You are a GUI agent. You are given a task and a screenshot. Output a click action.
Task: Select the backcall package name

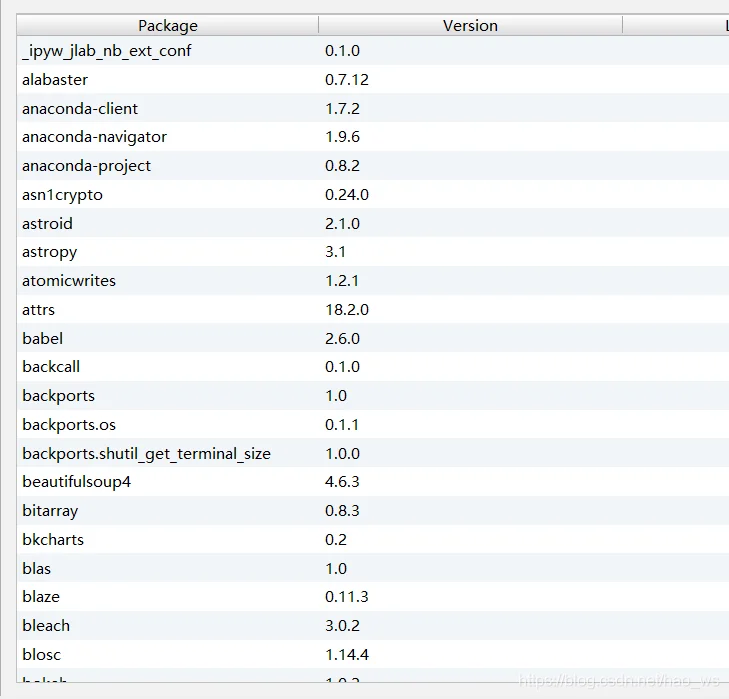coord(51,367)
